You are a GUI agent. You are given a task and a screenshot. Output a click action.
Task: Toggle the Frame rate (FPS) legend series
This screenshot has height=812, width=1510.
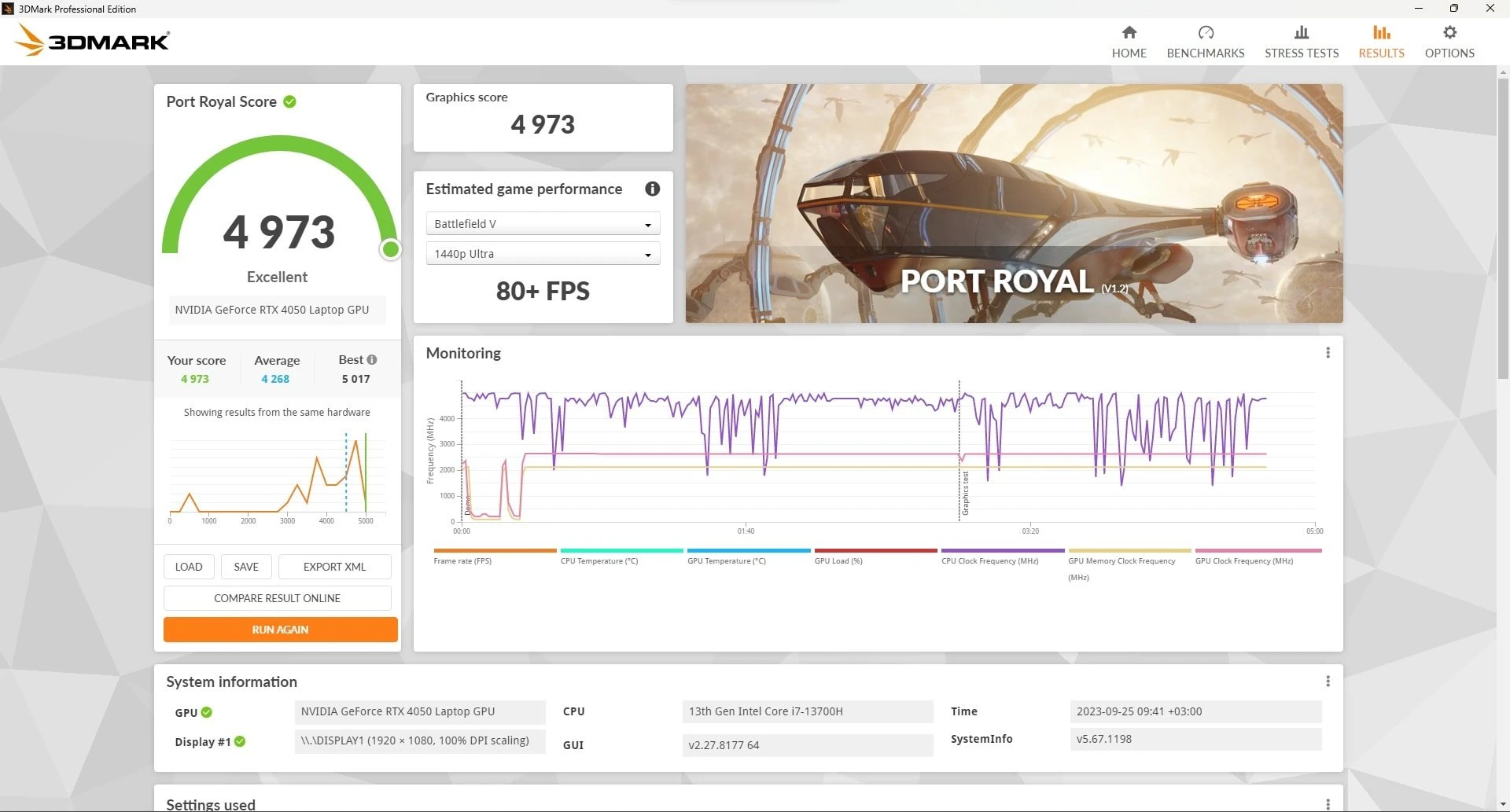pyautogui.click(x=494, y=557)
